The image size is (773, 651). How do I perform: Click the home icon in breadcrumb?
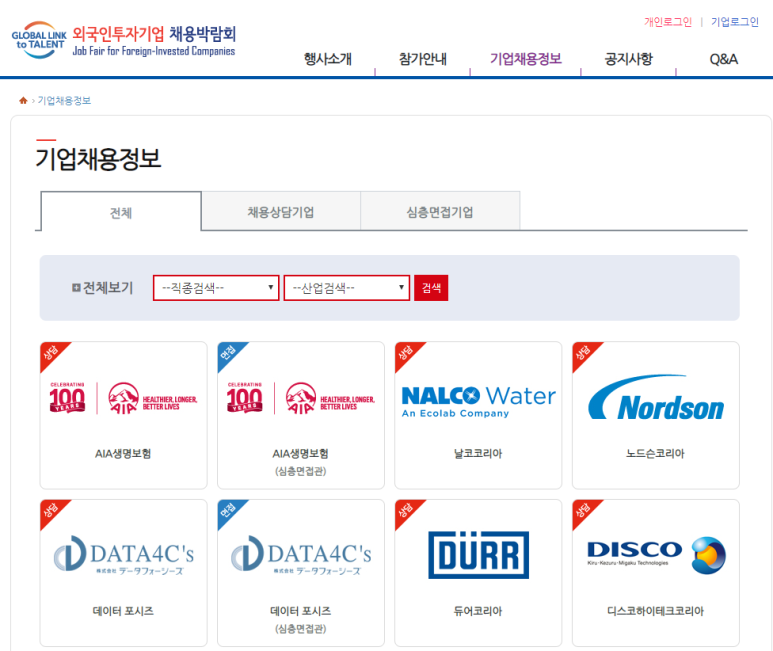23,101
